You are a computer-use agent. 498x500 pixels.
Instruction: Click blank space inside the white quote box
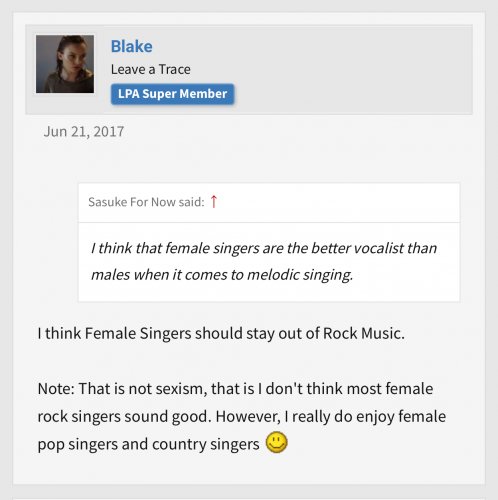click(x=407, y=275)
